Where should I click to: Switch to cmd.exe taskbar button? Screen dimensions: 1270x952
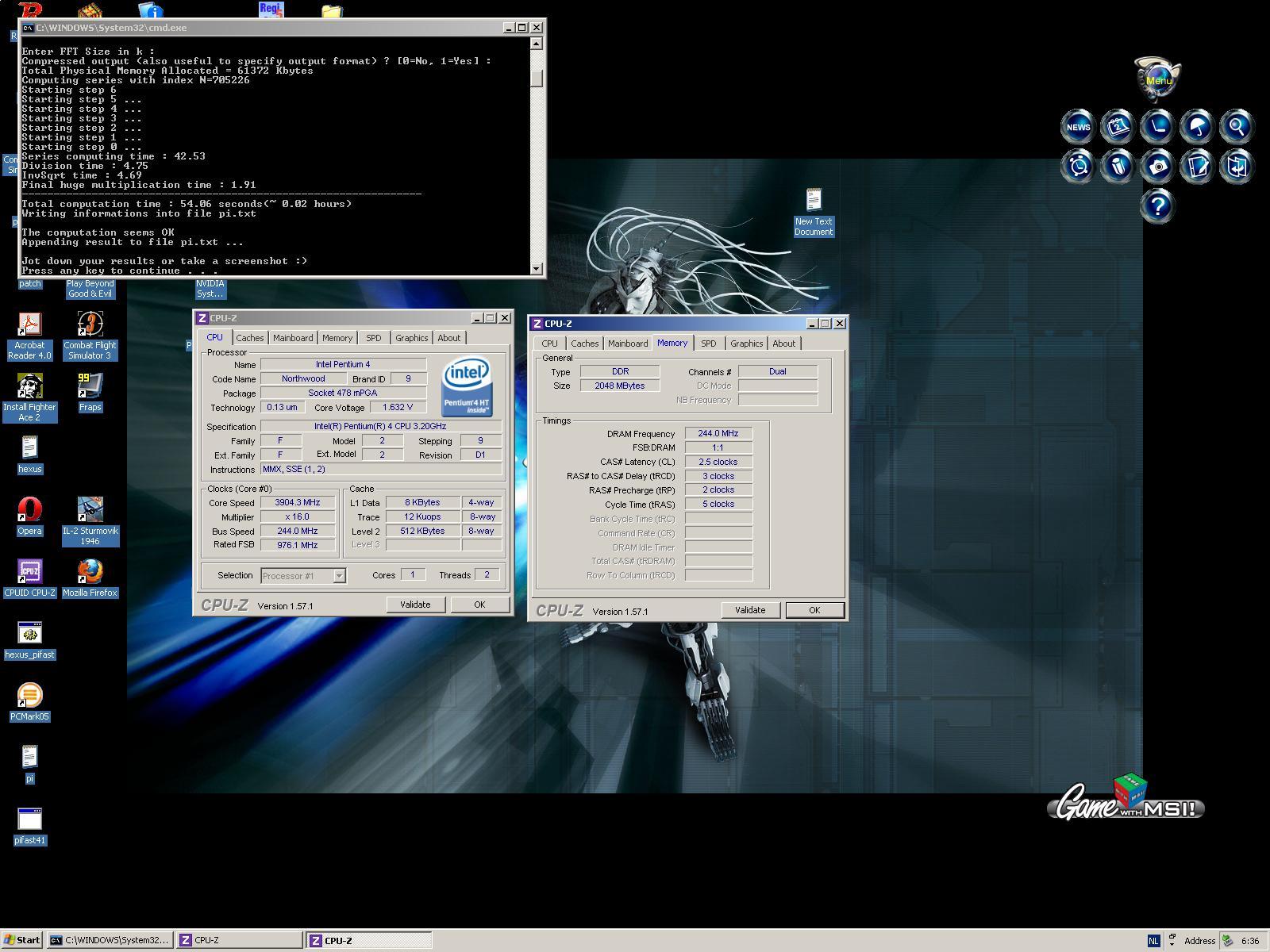coord(110,940)
